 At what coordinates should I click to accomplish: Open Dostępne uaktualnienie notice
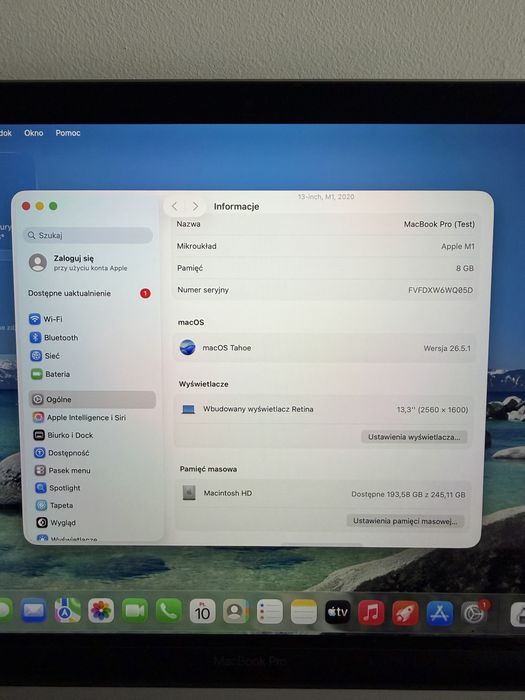pyautogui.click(x=89, y=293)
